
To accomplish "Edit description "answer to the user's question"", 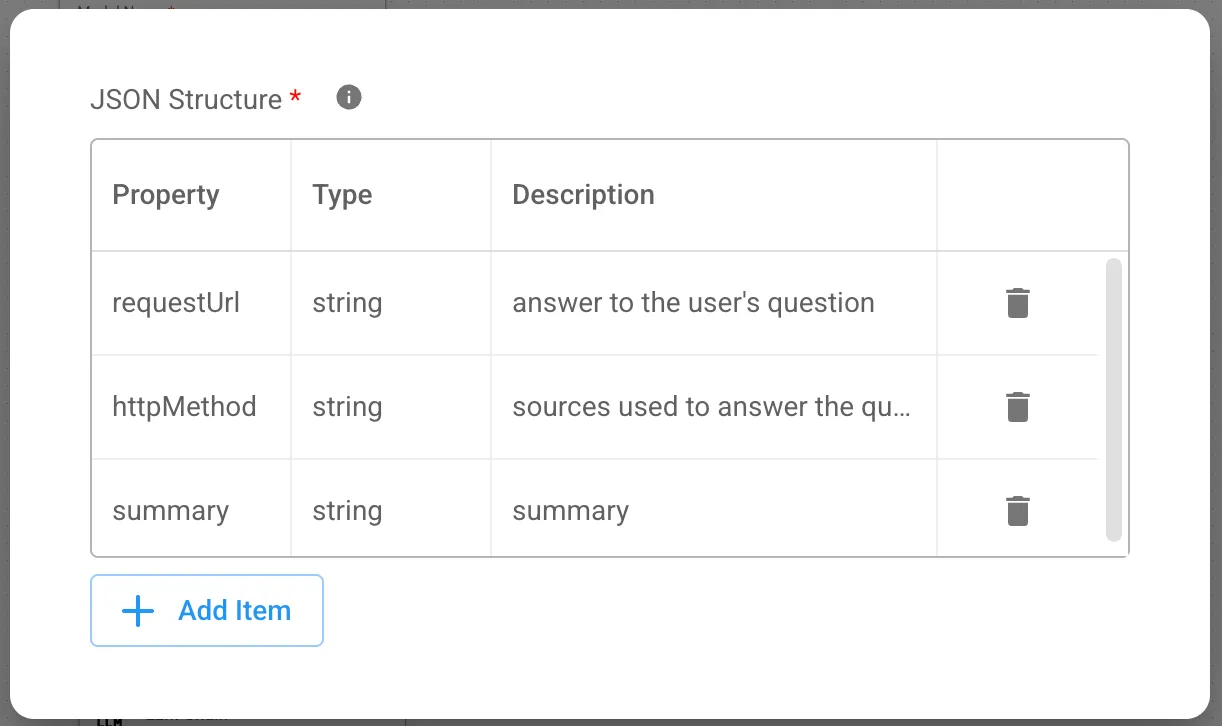I will [693, 303].
